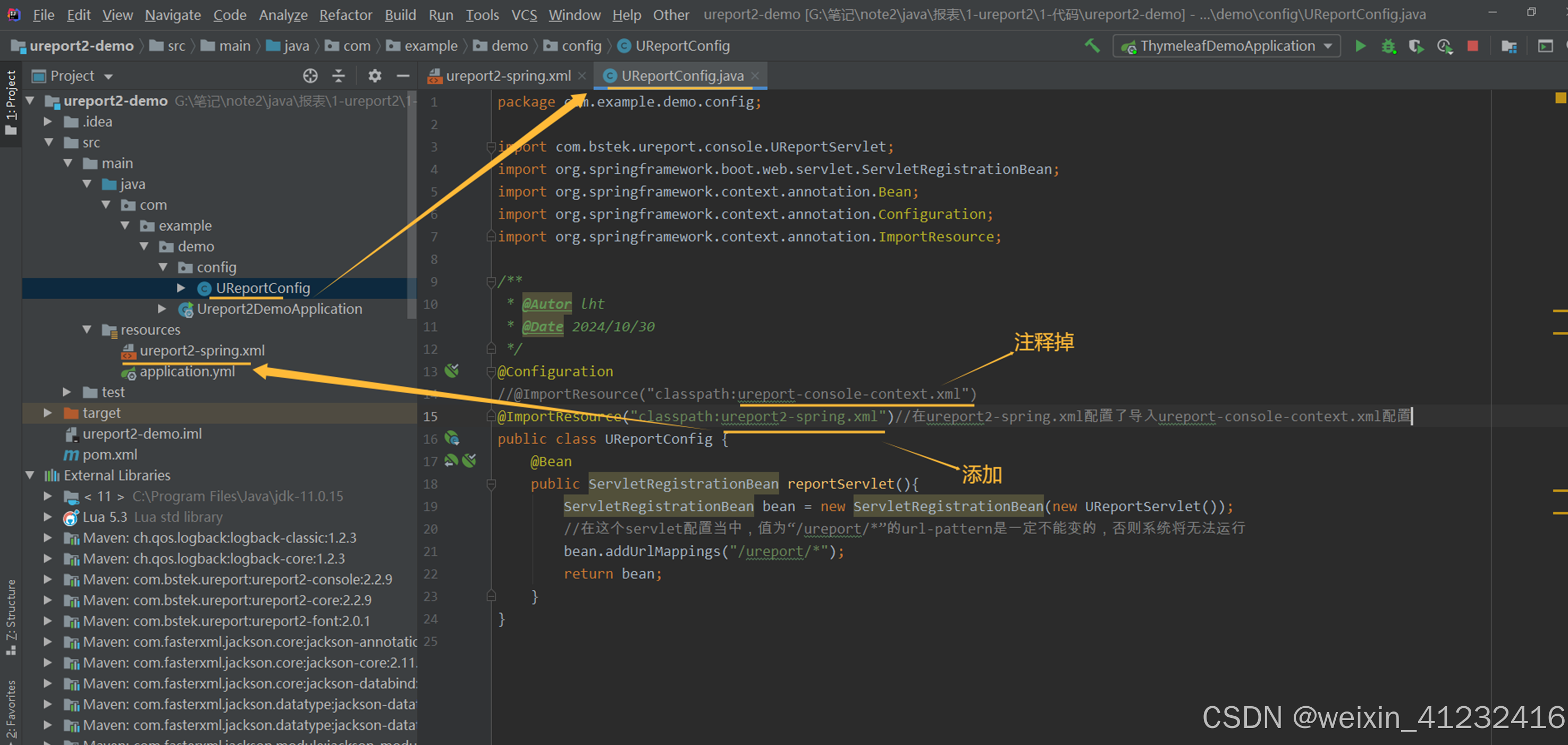The image size is (1568, 745).
Task: Toggle the 2: Favorites tool window
Action: (11, 709)
